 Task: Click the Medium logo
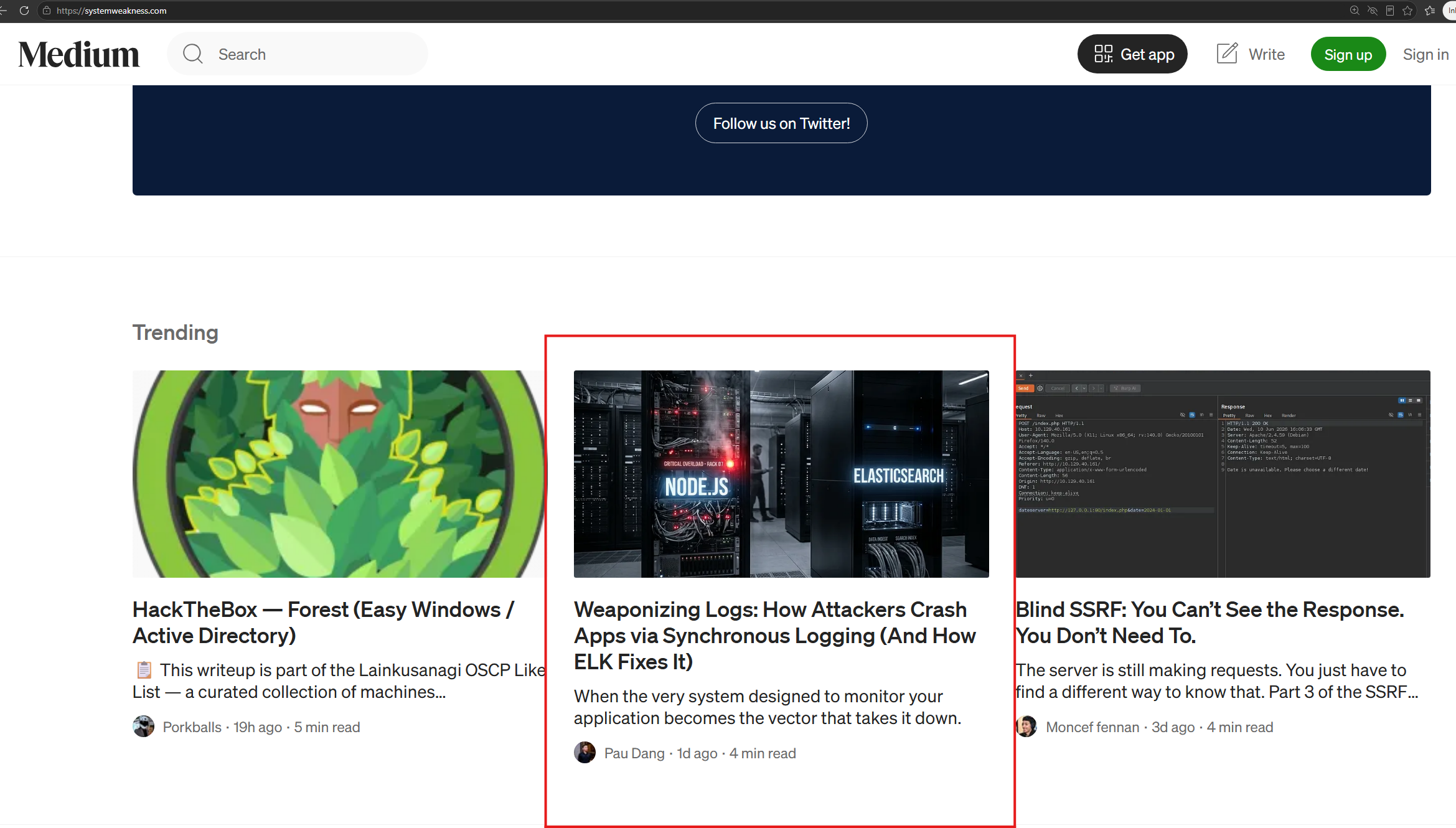click(78, 54)
